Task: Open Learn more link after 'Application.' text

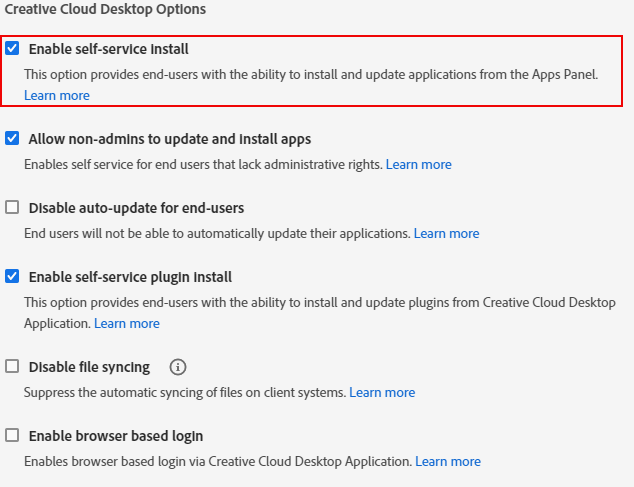Action: tap(127, 324)
